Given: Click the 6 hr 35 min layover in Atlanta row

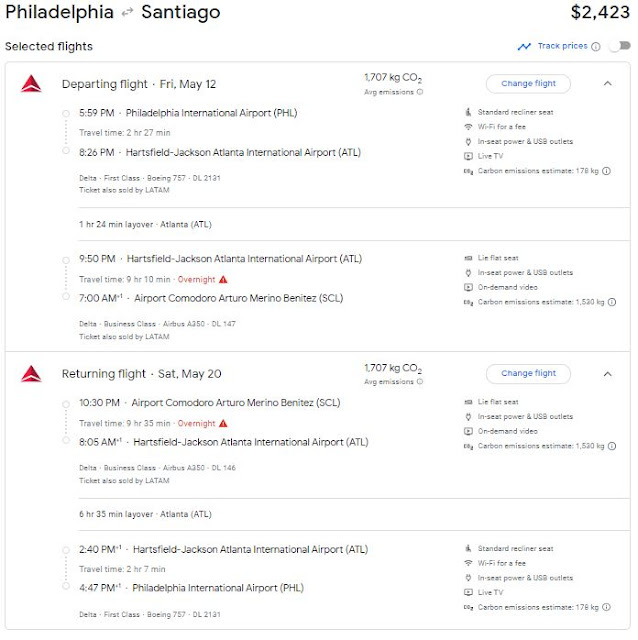Looking at the screenshot, I should [x=146, y=514].
